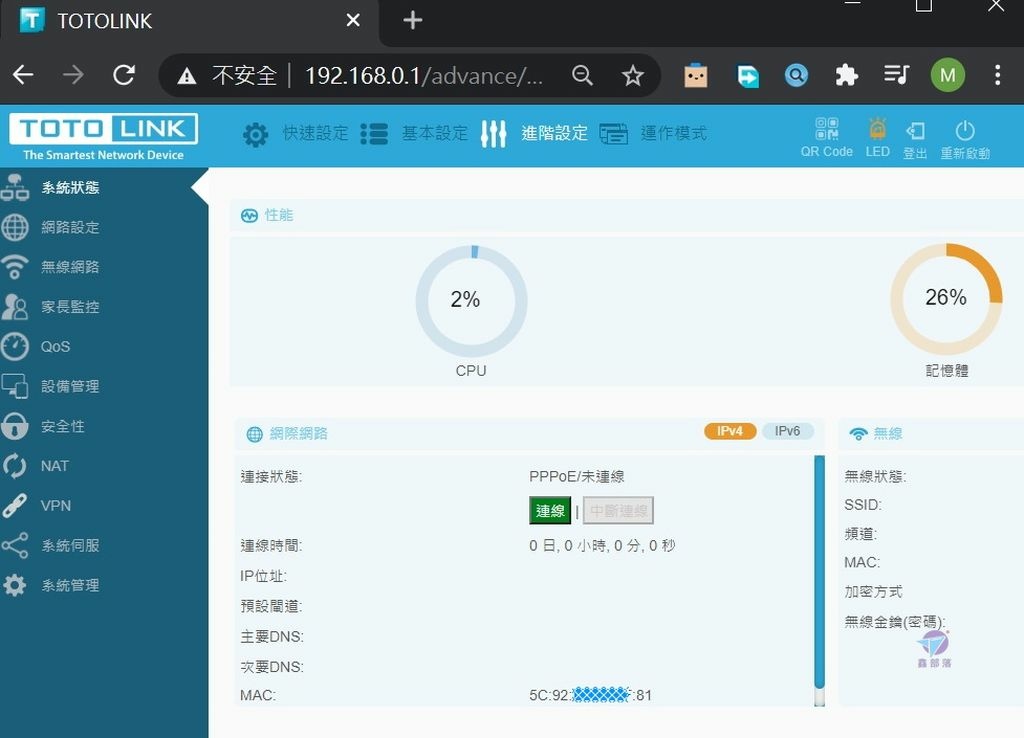Click 設備管理 devices icon
This screenshot has width=1024, height=738.
pos(14,386)
